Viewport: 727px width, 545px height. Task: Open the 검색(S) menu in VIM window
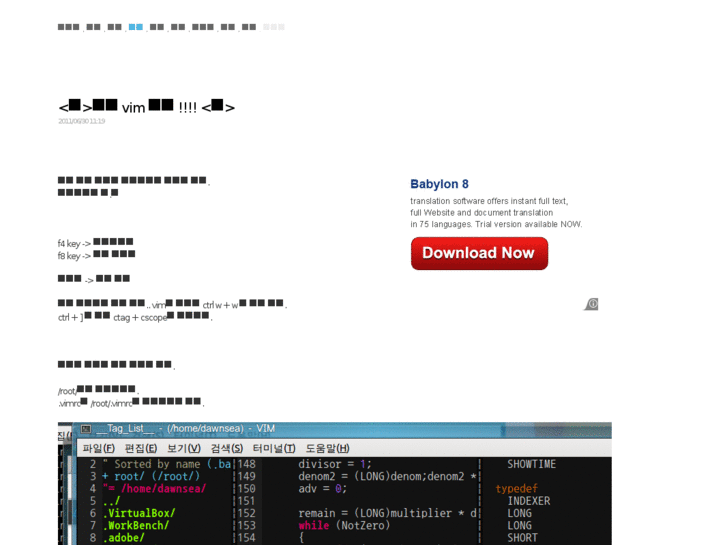[227, 449]
